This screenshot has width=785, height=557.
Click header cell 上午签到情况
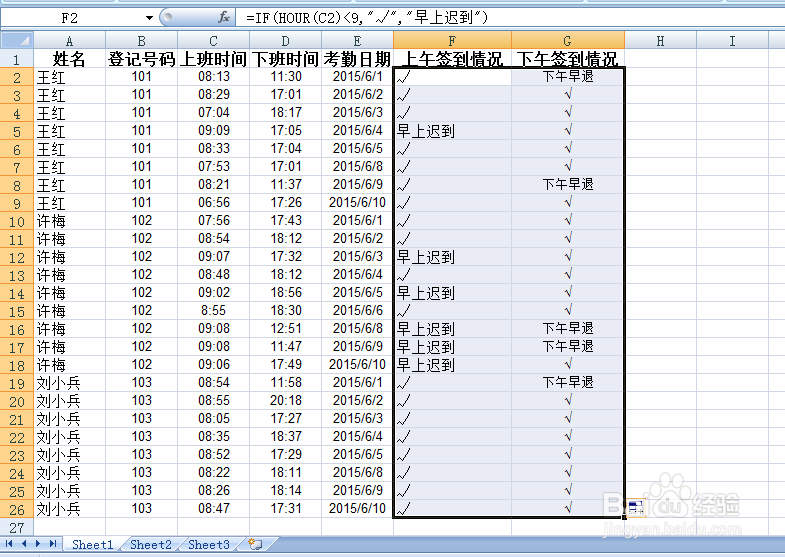453,59
